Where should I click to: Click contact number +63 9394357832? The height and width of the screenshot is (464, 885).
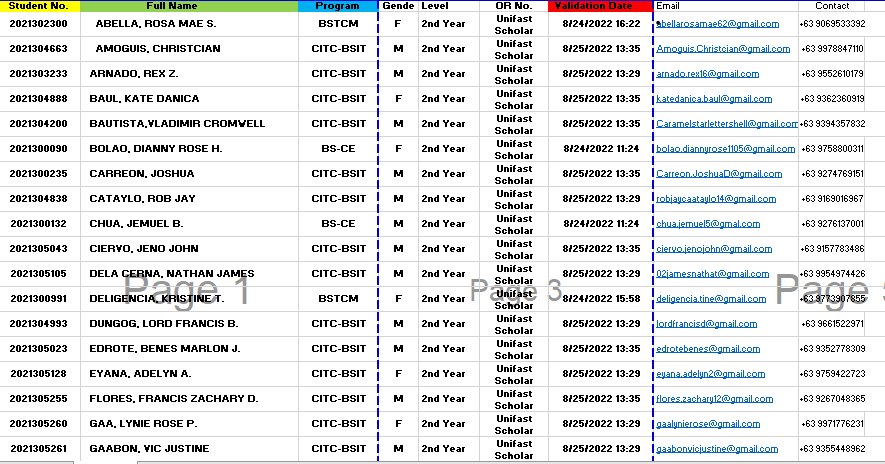coord(833,124)
